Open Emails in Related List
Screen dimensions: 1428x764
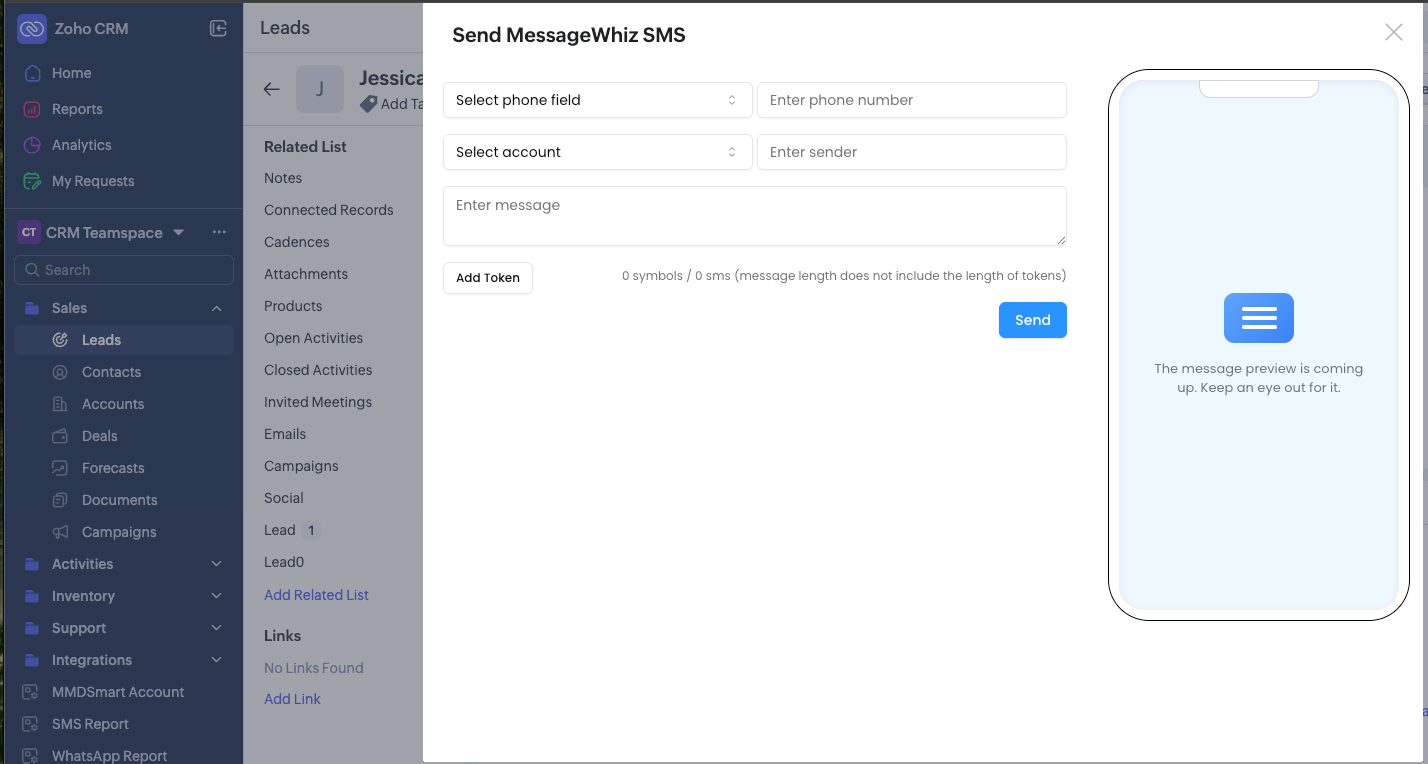pos(285,434)
